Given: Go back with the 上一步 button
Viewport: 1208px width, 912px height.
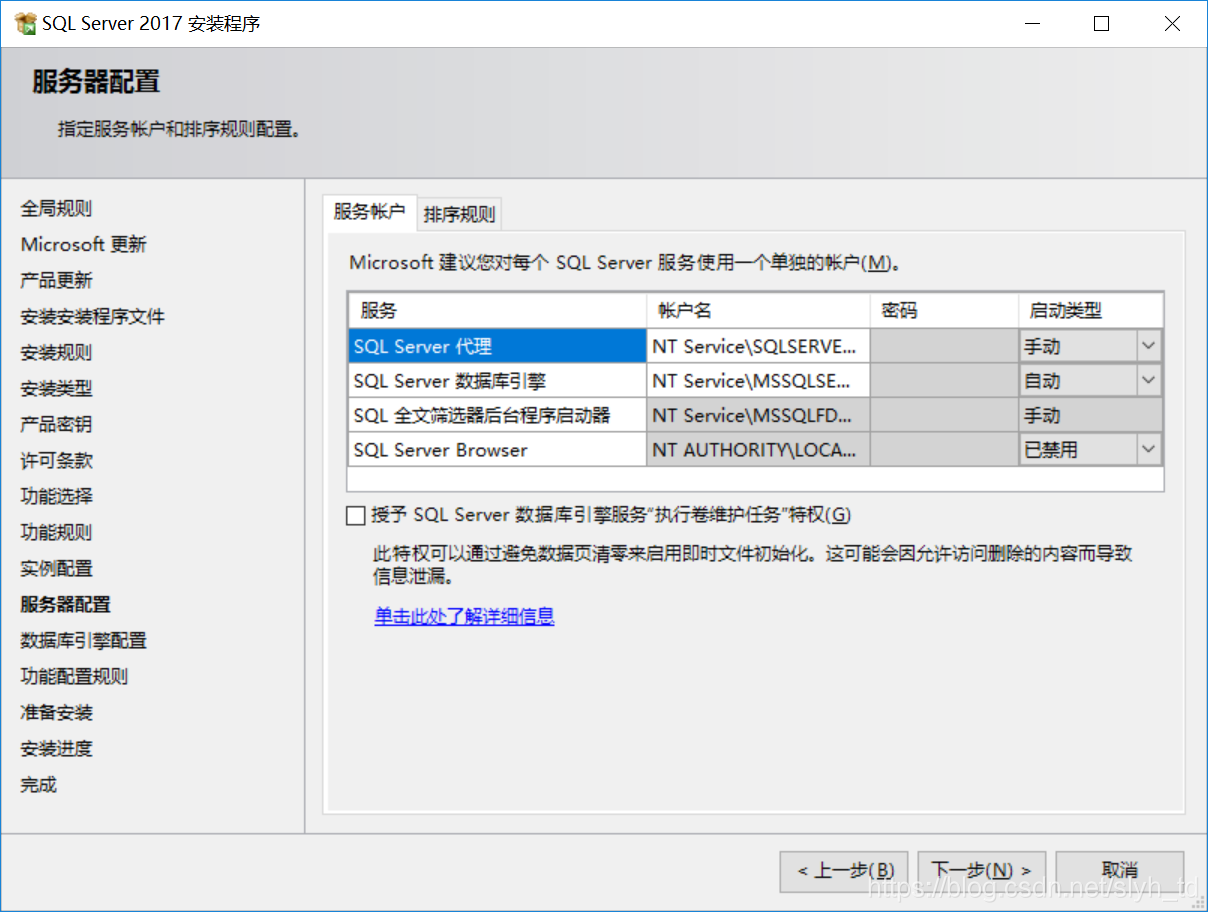Looking at the screenshot, I should point(845,871).
